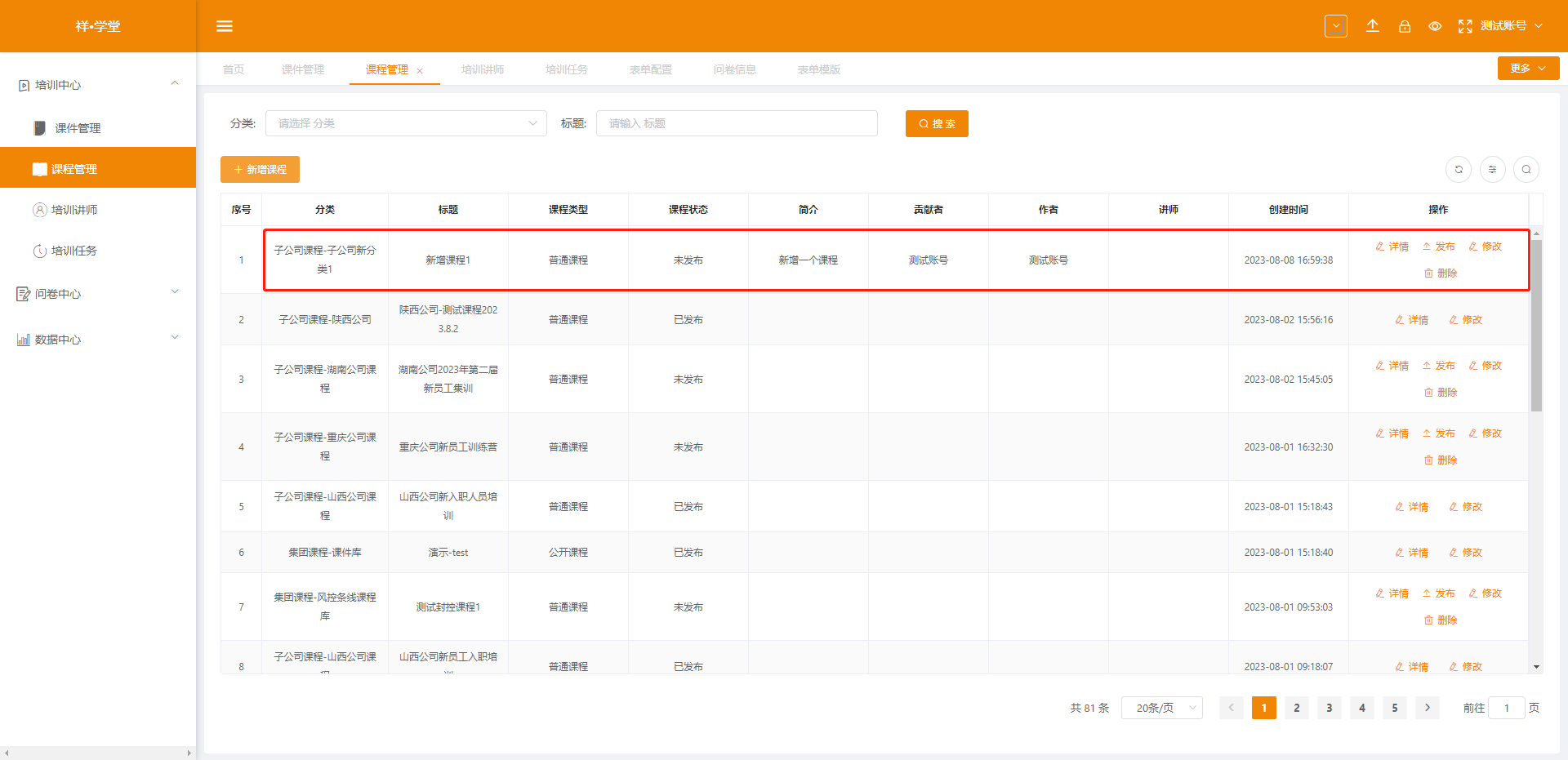Screen dimensions: 1568x760
Task: Open 详情 for 新增课程1 row
Action: pos(1392,247)
